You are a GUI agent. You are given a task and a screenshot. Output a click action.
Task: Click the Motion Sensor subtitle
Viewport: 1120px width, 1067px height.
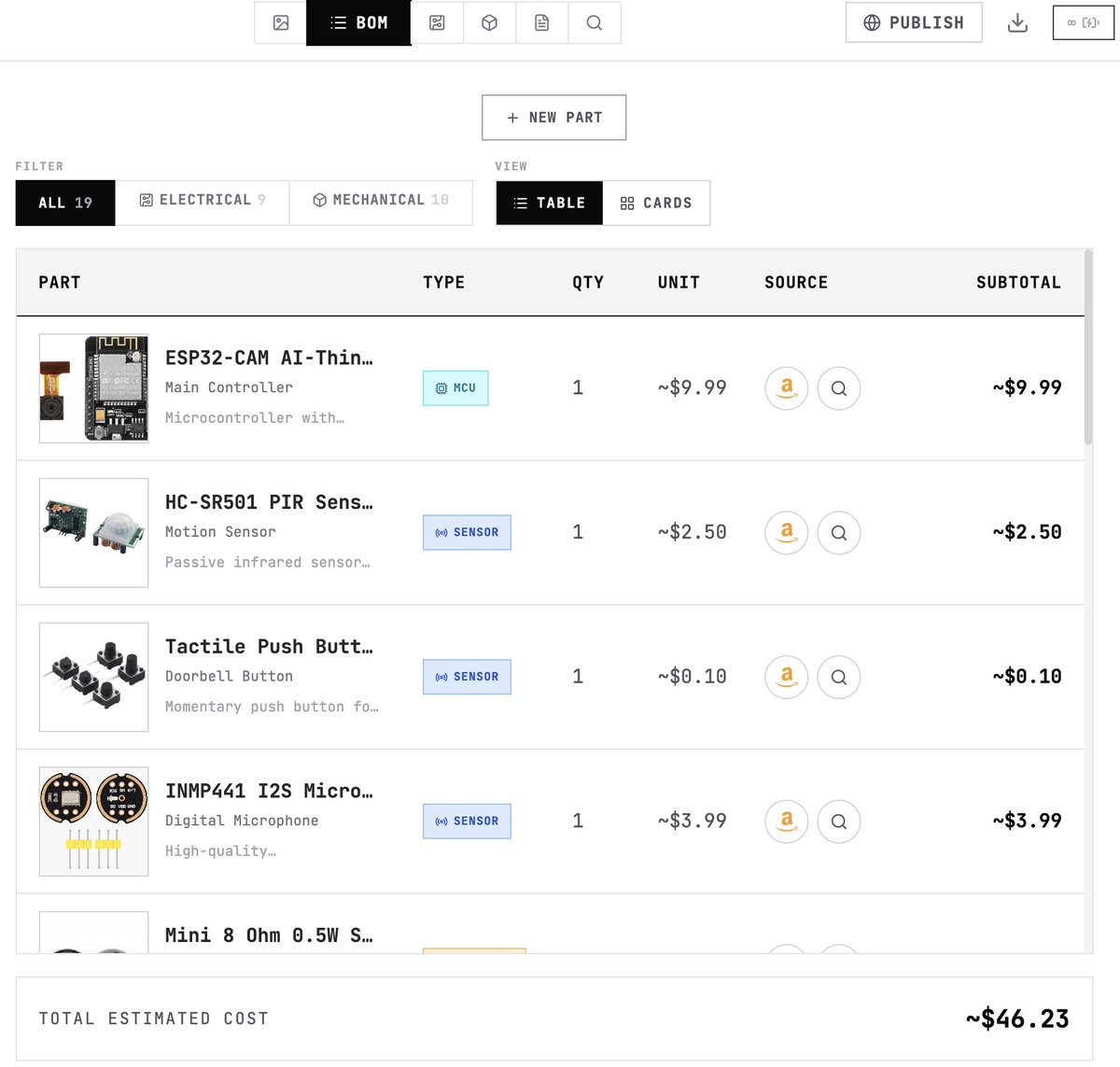pos(220,532)
